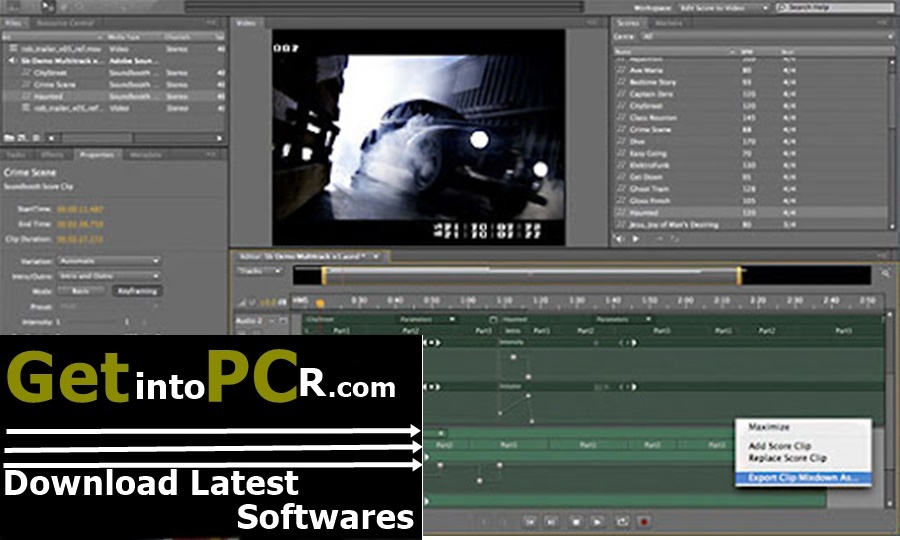
Task: Toggle the auto-play speaker icon in the Scores panel
Action: click(x=619, y=239)
